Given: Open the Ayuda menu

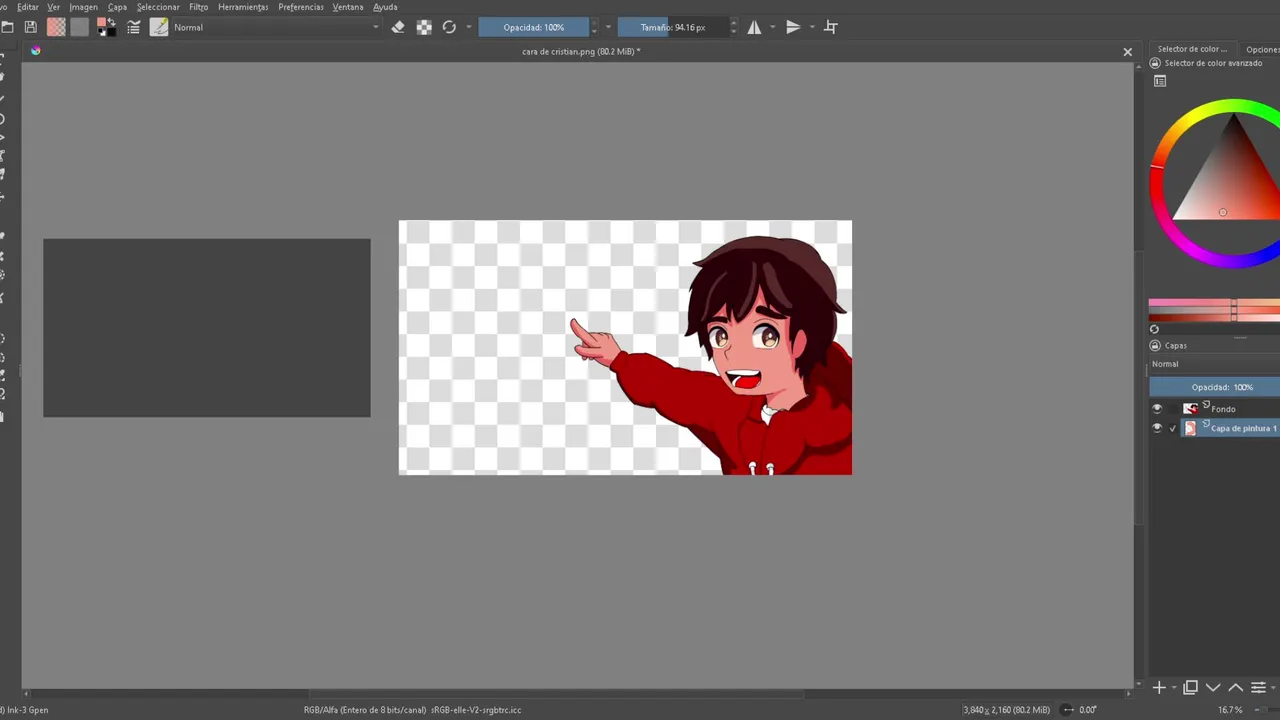Looking at the screenshot, I should [385, 7].
